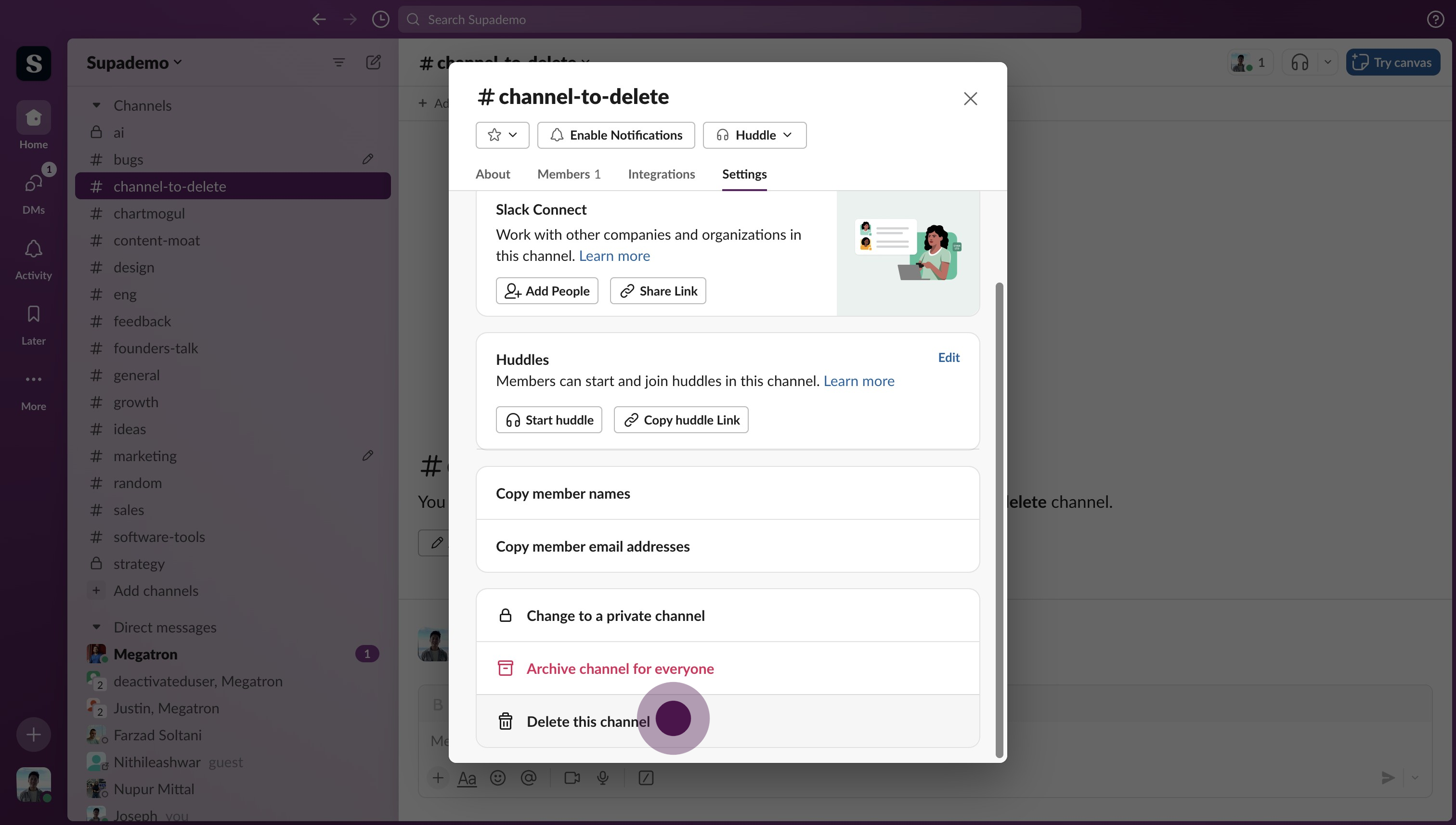Click Learn more link in Huddles section
This screenshot has height=825, width=1456.
(x=858, y=381)
